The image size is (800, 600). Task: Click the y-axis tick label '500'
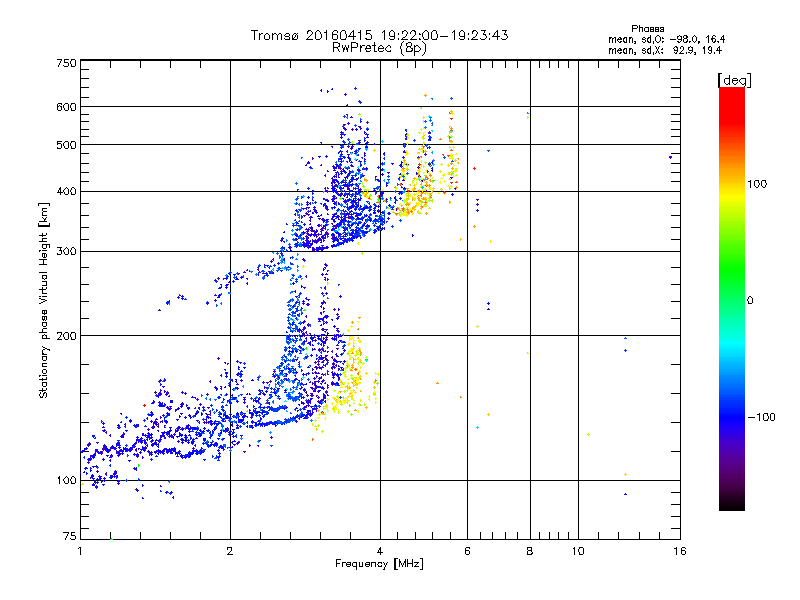[x=66, y=145]
